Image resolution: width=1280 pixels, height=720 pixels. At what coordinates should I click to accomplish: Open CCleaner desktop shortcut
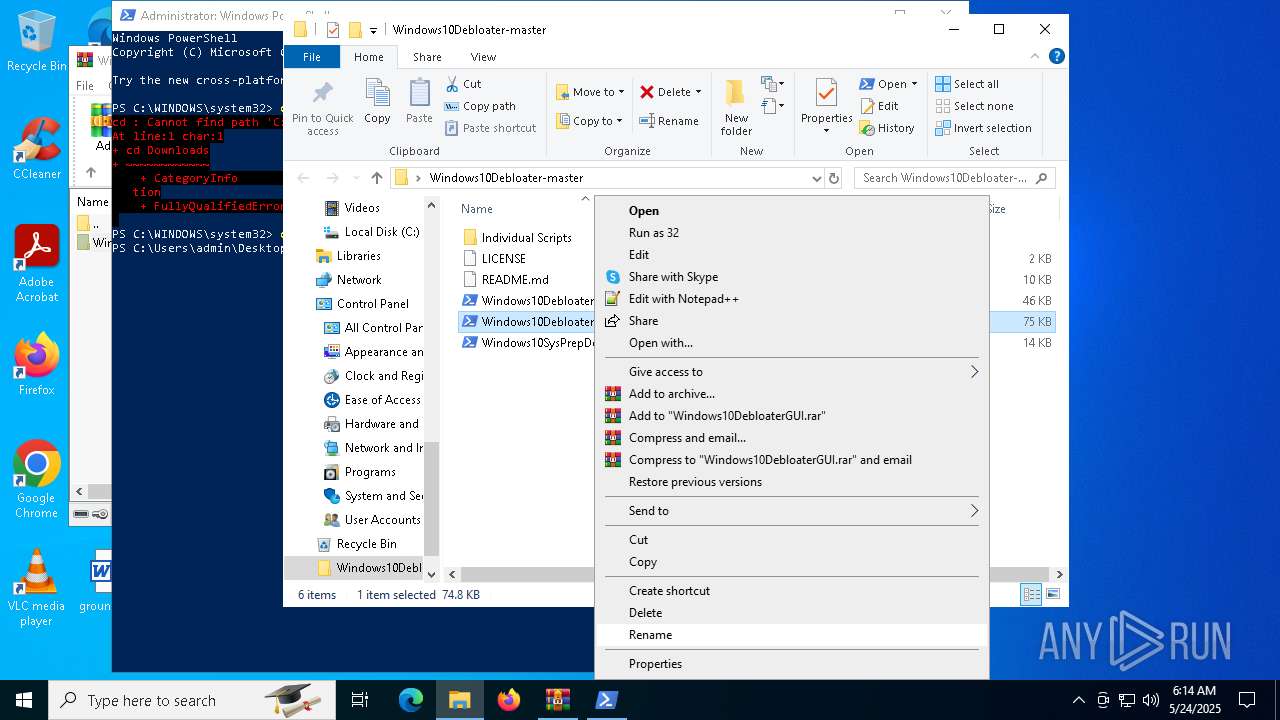(37, 149)
